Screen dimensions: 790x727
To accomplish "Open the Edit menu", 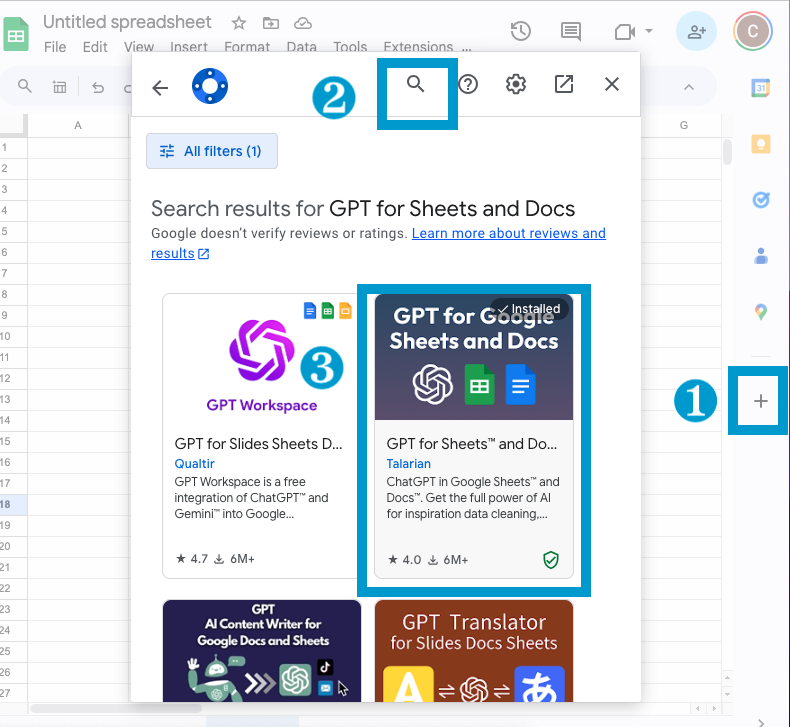I will pos(95,47).
